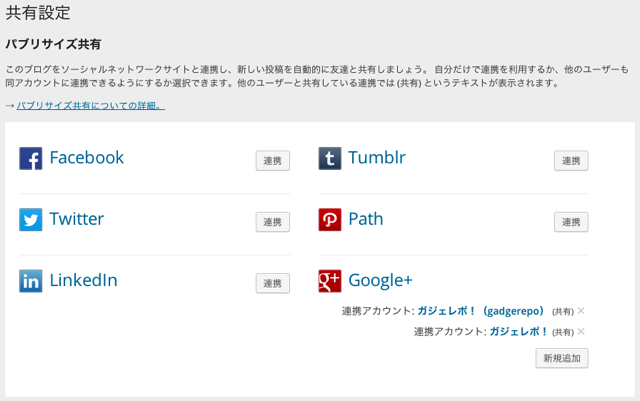
Task: Click the LinkedIn service name
Action: point(83,280)
